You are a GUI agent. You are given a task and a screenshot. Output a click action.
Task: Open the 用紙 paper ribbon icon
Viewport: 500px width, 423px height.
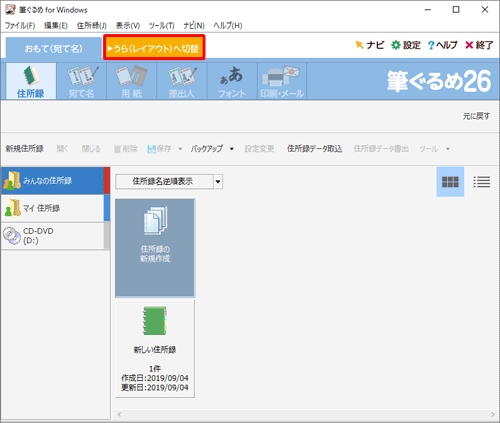tap(132, 81)
